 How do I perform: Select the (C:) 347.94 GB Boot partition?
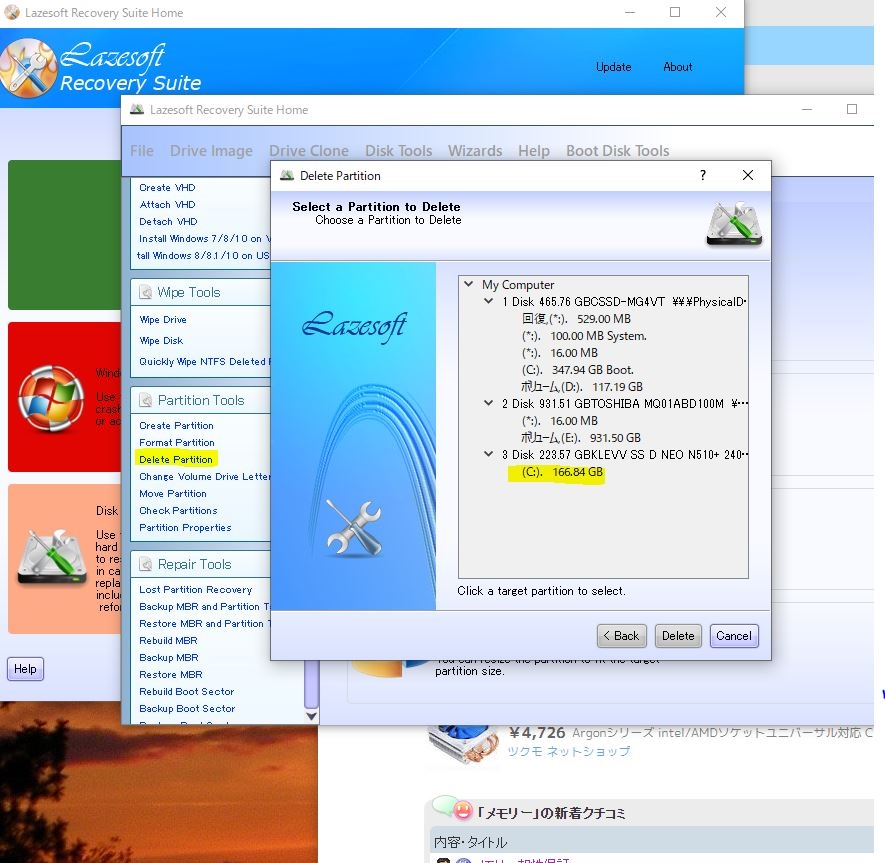[577, 370]
